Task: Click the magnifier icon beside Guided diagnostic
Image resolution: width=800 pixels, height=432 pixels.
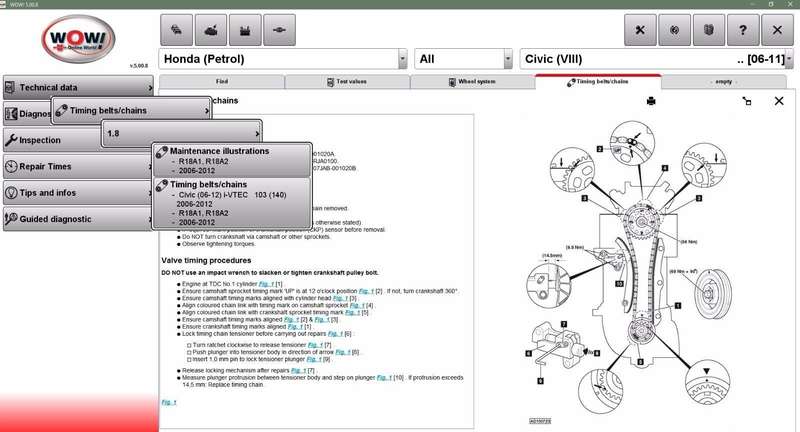Action: [x=11, y=219]
